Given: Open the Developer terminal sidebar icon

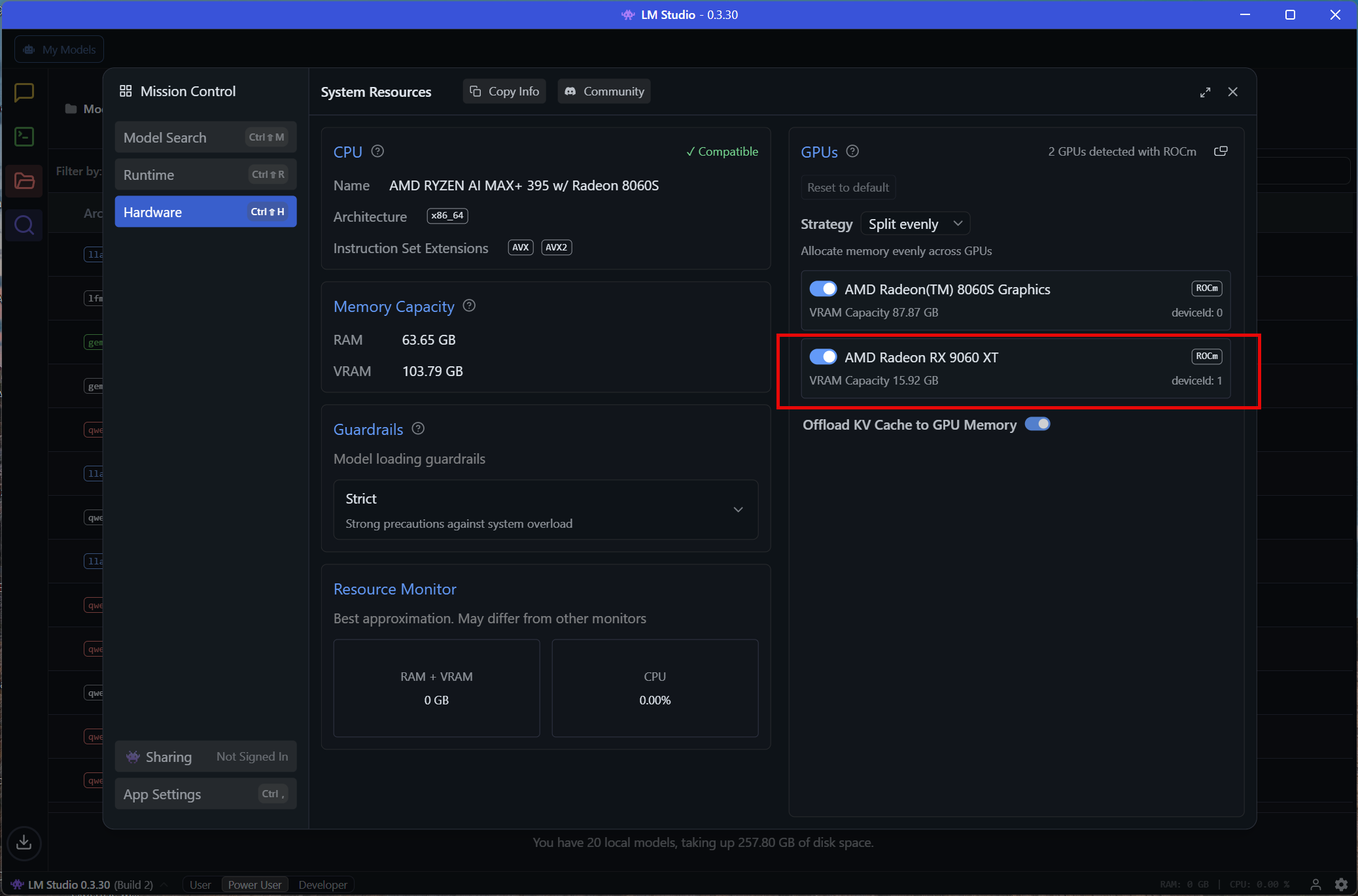Looking at the screenshot, I should [24, 136].
